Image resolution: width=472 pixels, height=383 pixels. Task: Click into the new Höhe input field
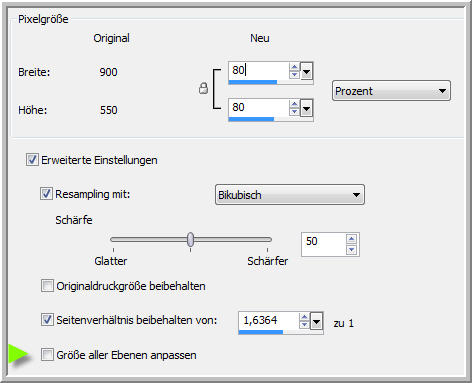259,108
